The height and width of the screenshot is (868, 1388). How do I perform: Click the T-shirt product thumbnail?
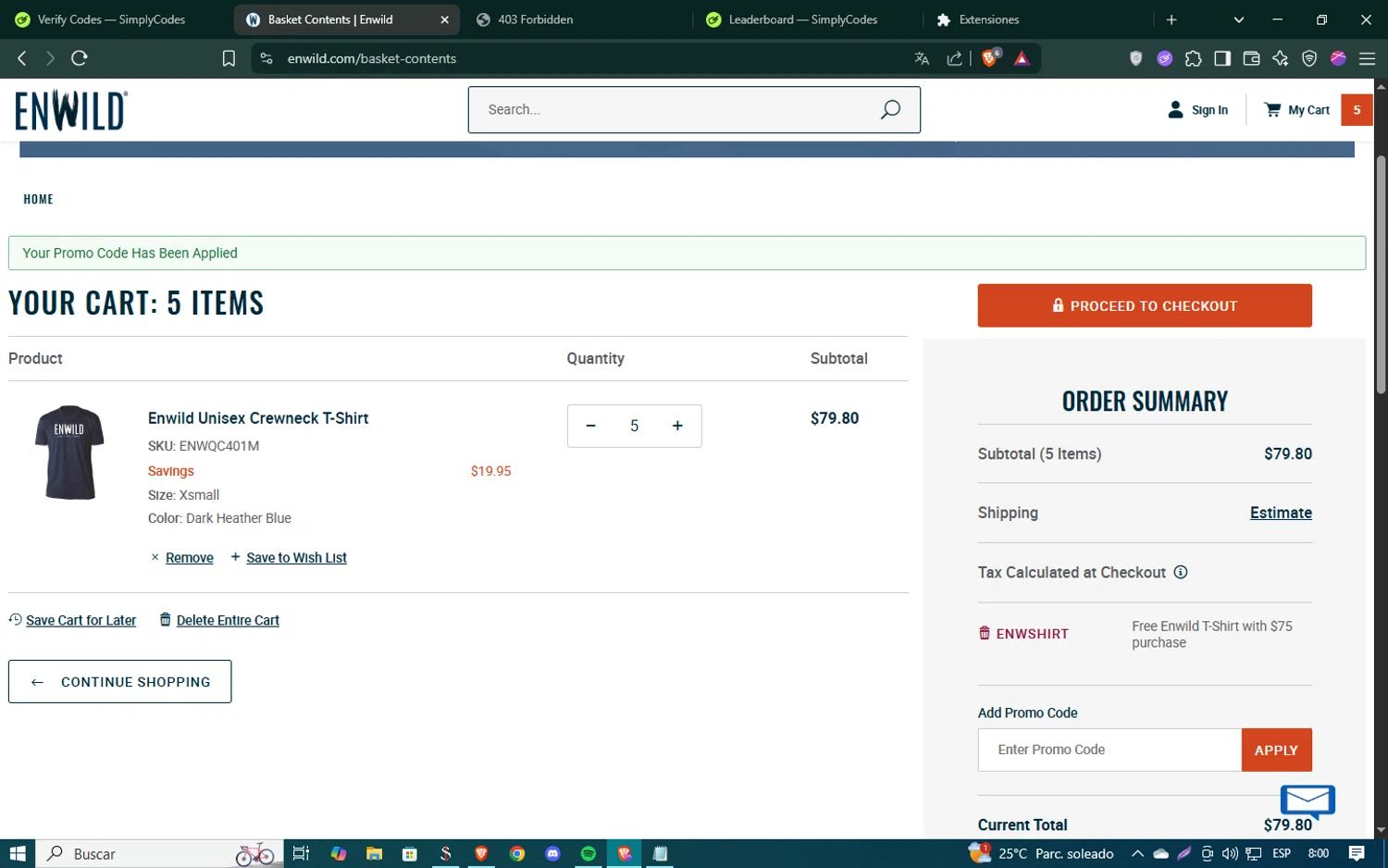[69, 453]
